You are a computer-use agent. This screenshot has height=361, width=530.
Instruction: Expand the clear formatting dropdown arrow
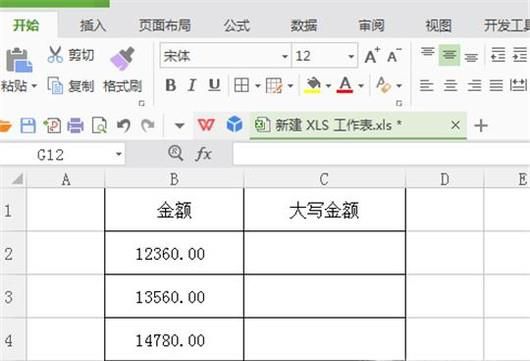pyautogui.click(x=399, y=86)
